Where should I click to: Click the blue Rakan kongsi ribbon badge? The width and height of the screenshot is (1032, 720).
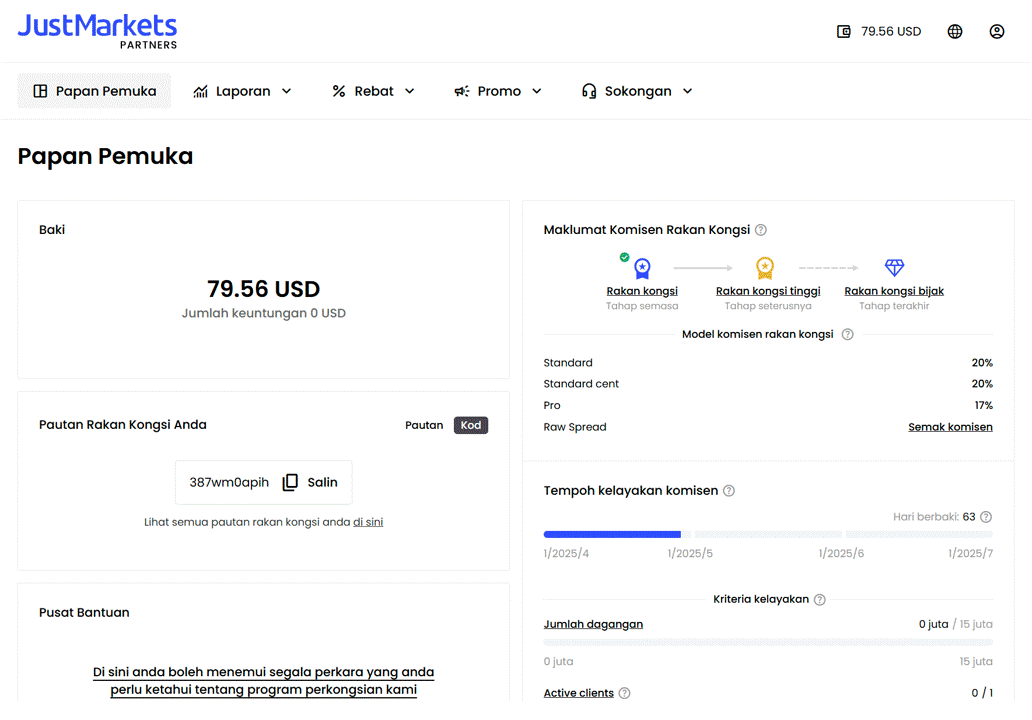(642, 268)
